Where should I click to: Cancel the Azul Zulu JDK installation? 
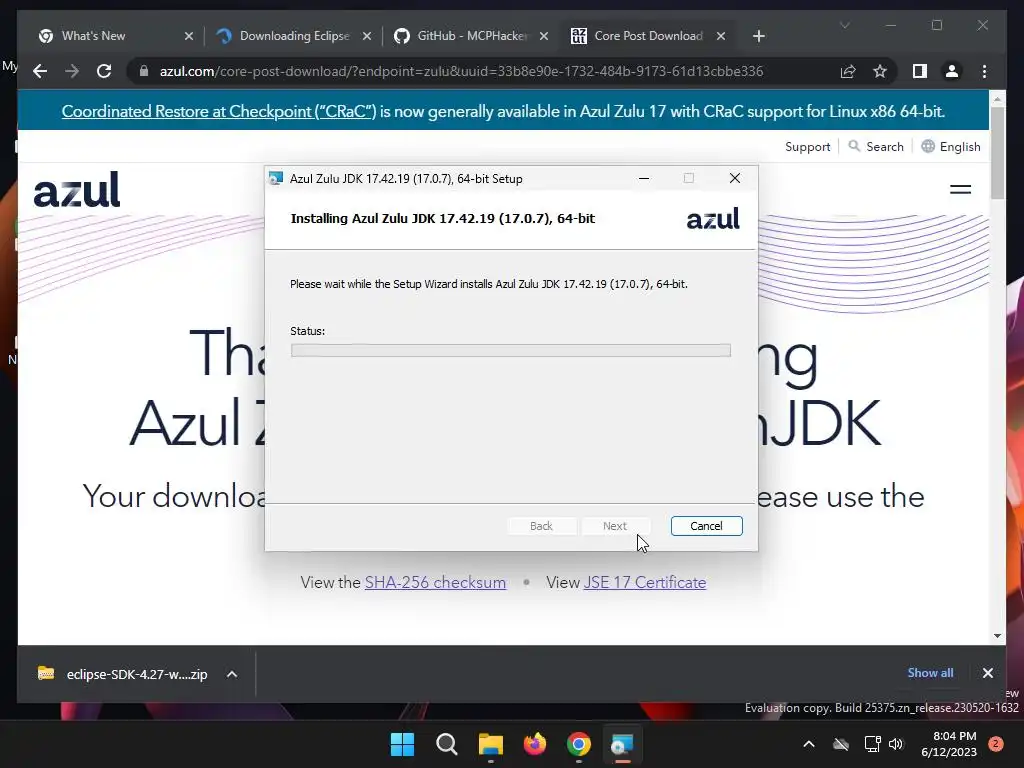[706, 526]
